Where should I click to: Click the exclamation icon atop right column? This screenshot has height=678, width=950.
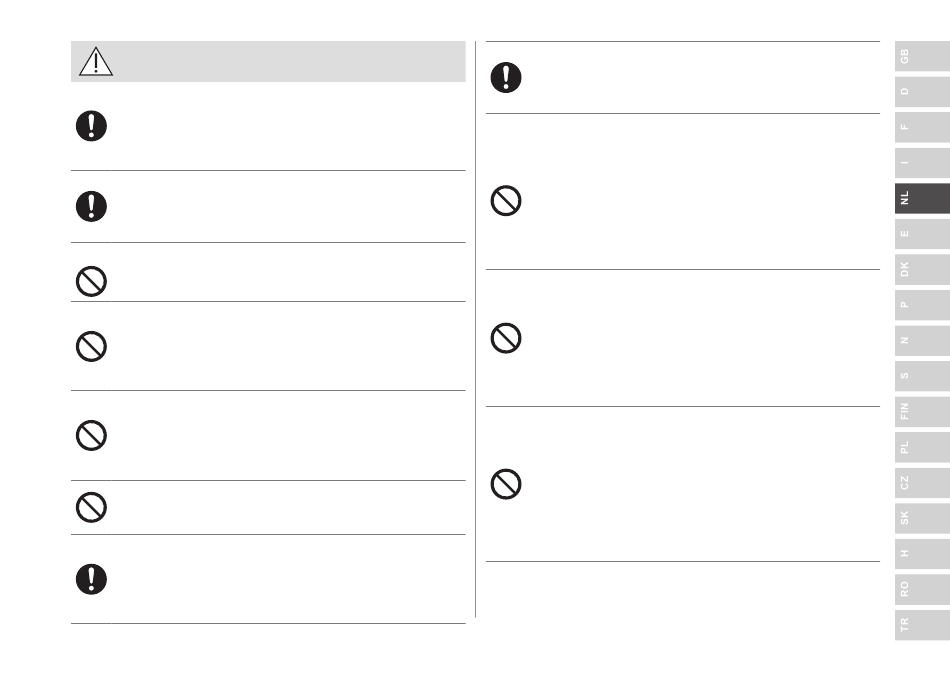pos(506,78)
